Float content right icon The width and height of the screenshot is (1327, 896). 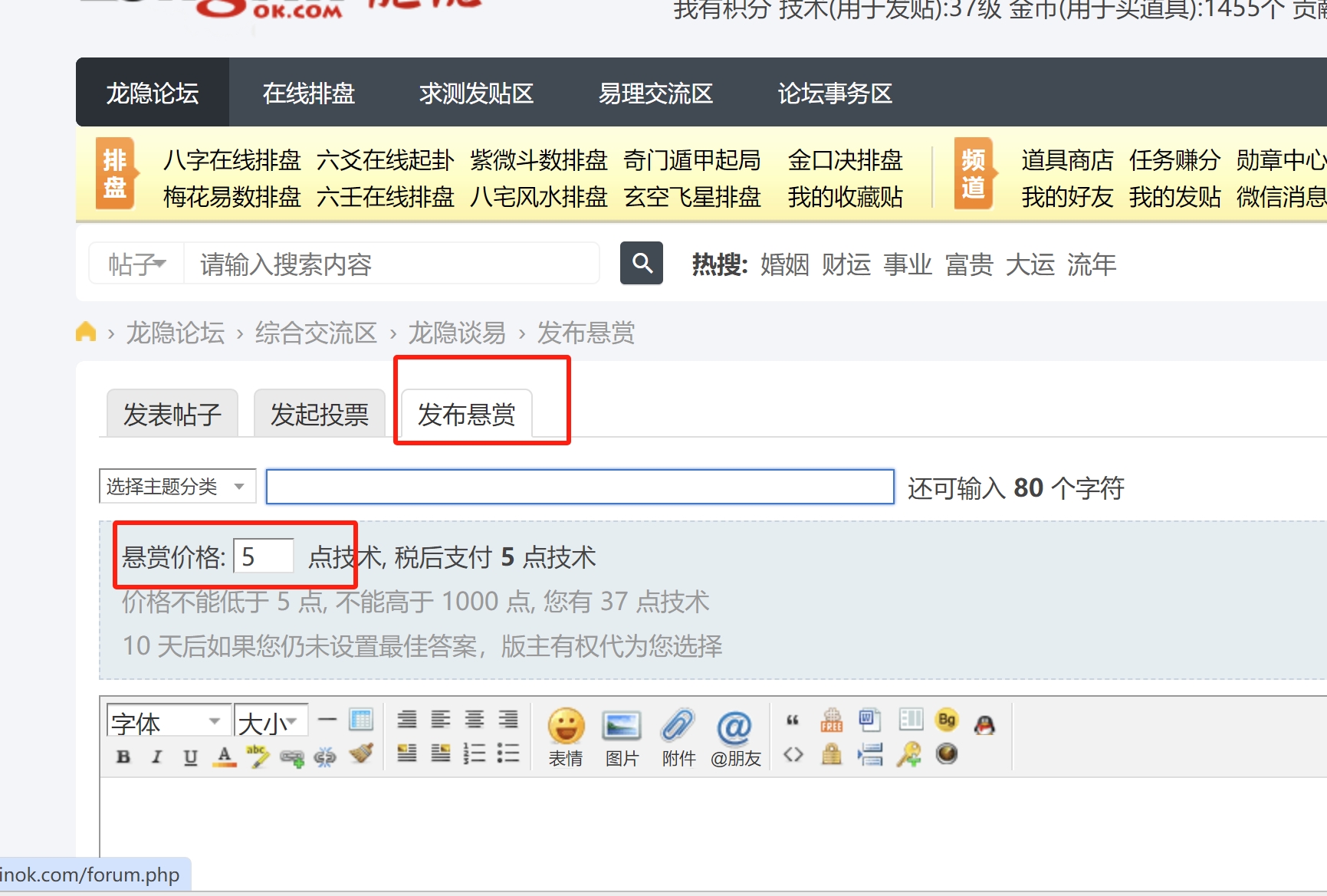click(441, 753)
